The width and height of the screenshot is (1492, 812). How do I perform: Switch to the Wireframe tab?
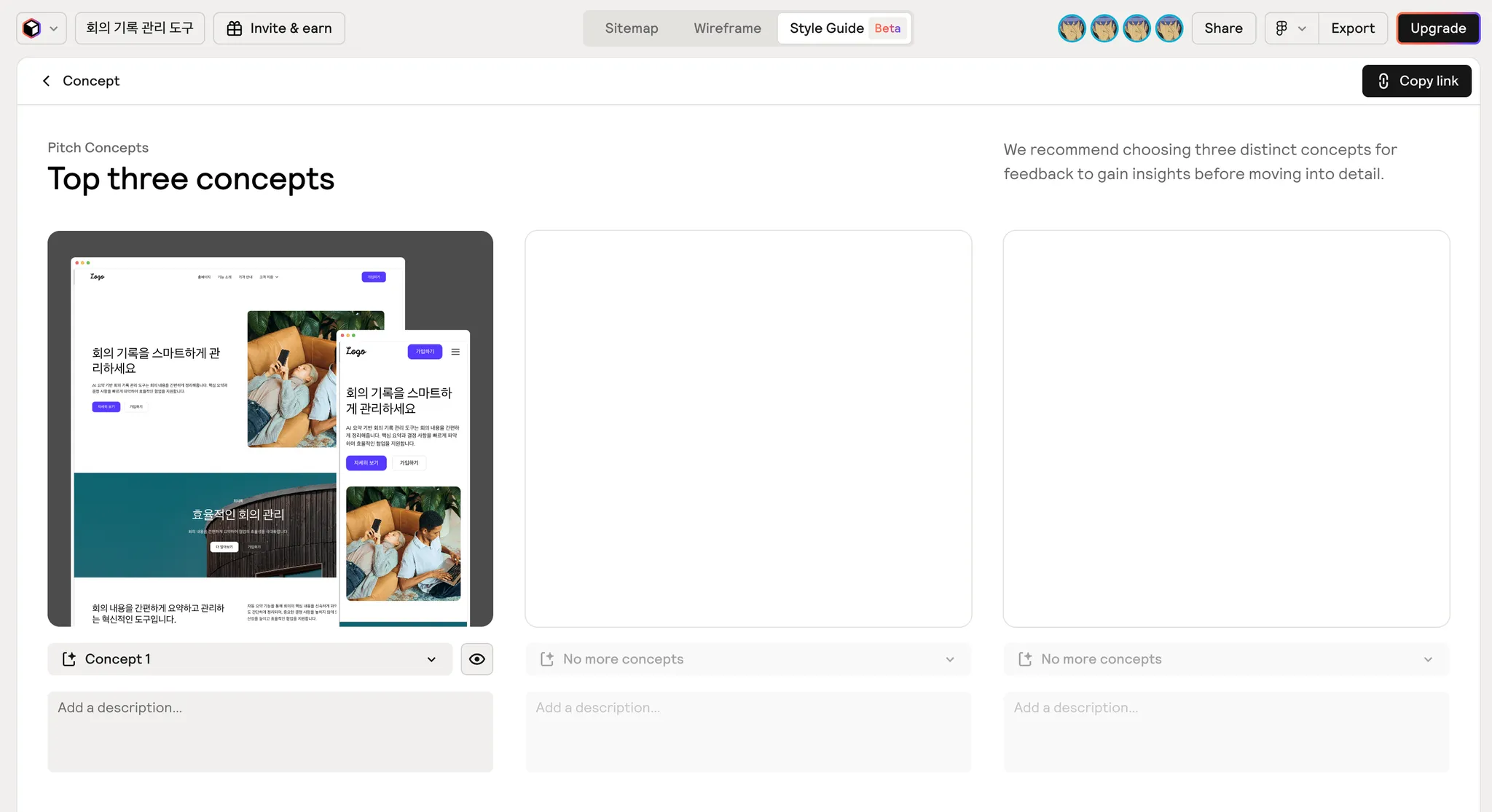click(727, 28)
